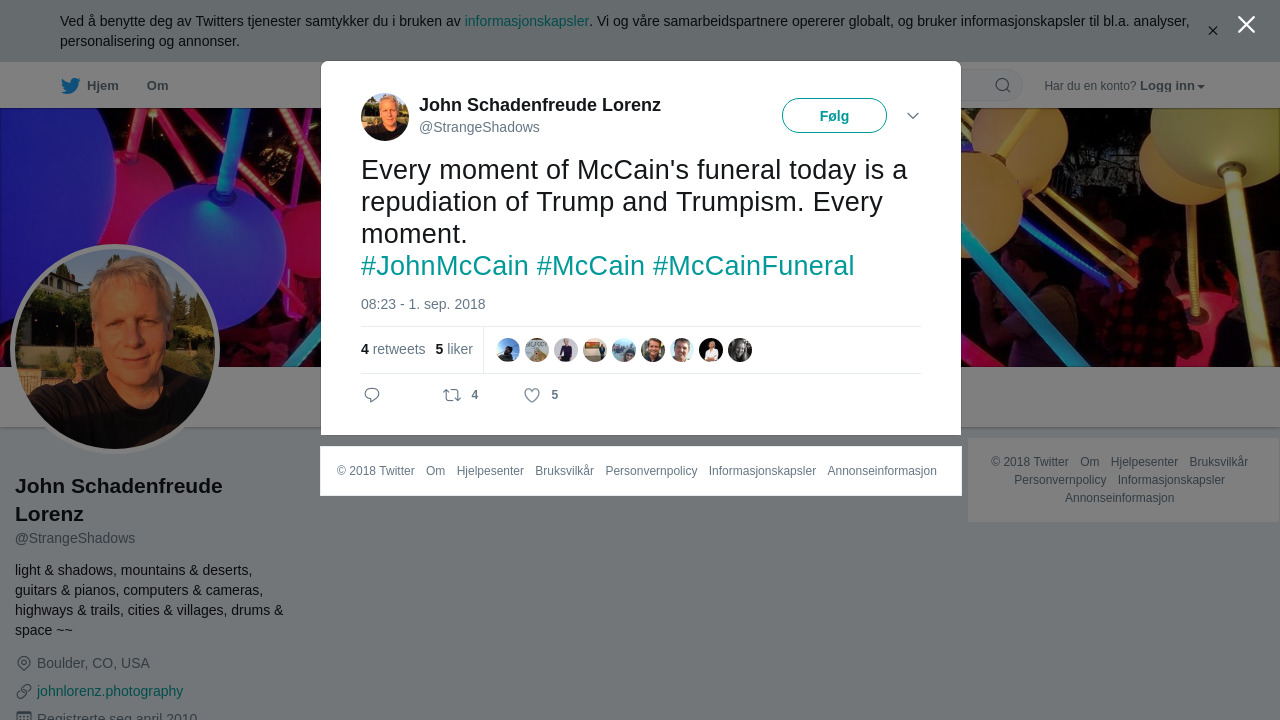
Task: Click the #JohnMcCain hashtag
Action: pyautogui.click(x=444, y=266)
